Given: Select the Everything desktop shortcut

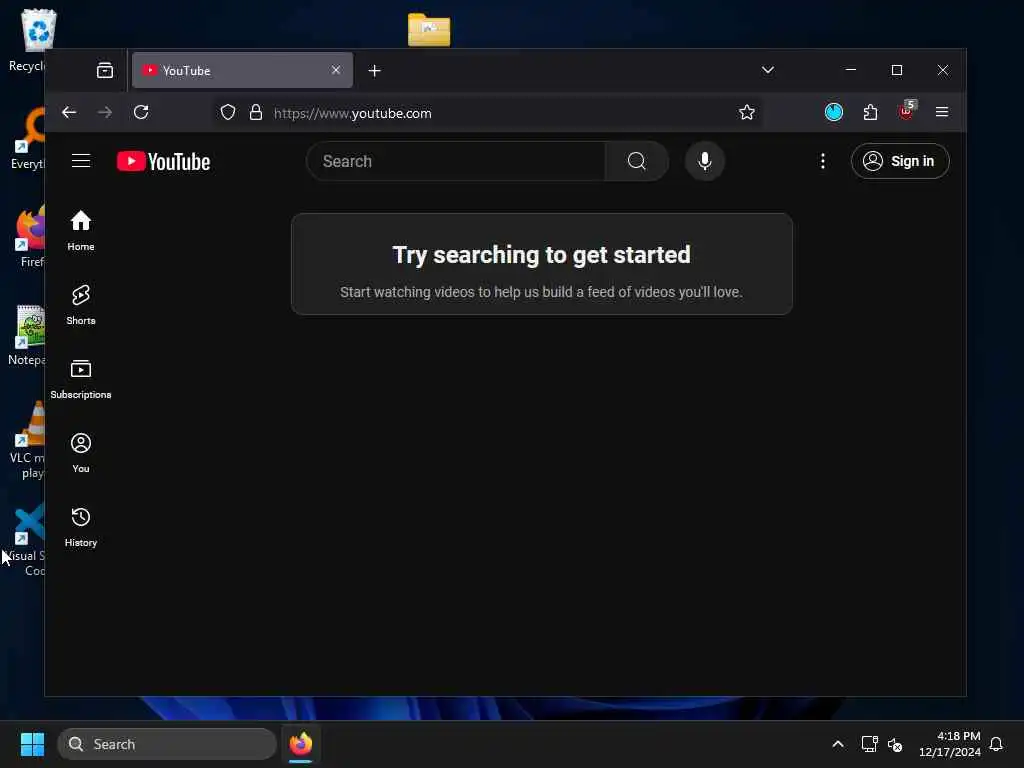Looking at the screenshot, I should click(27, 138).
